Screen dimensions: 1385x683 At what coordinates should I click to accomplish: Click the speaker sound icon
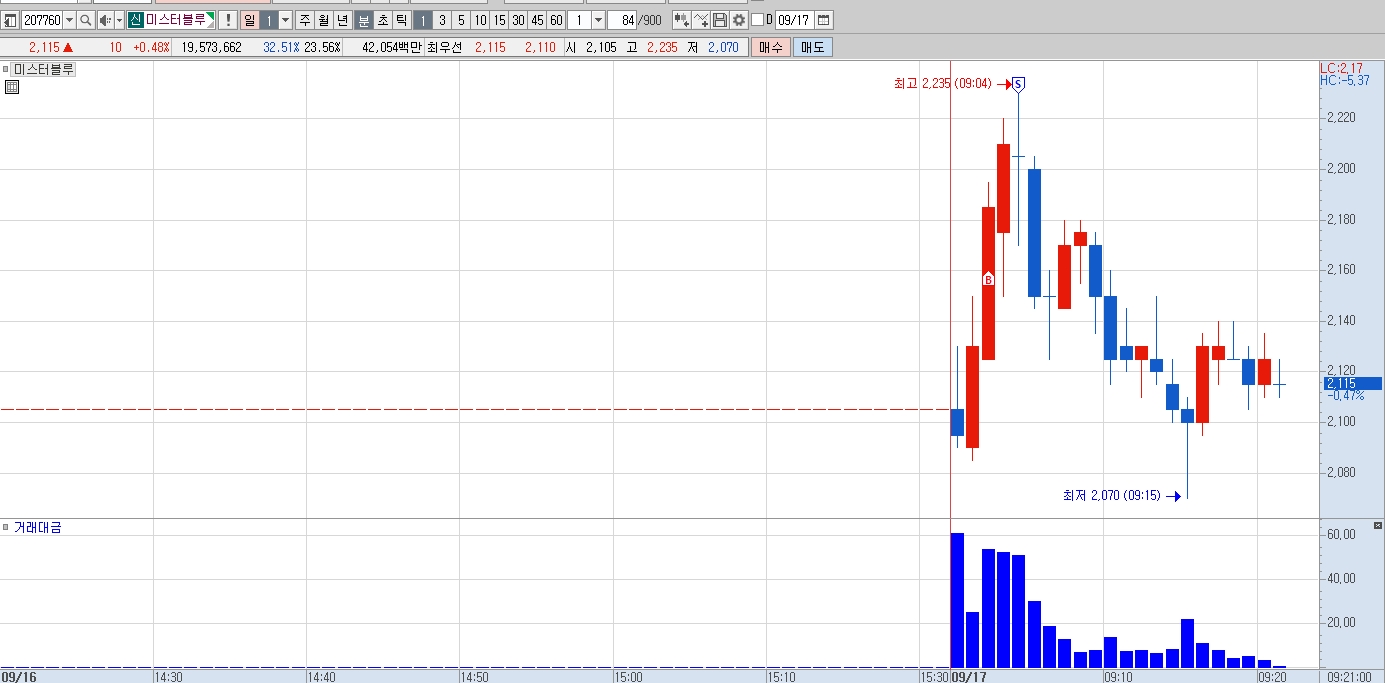coord(104,20)
